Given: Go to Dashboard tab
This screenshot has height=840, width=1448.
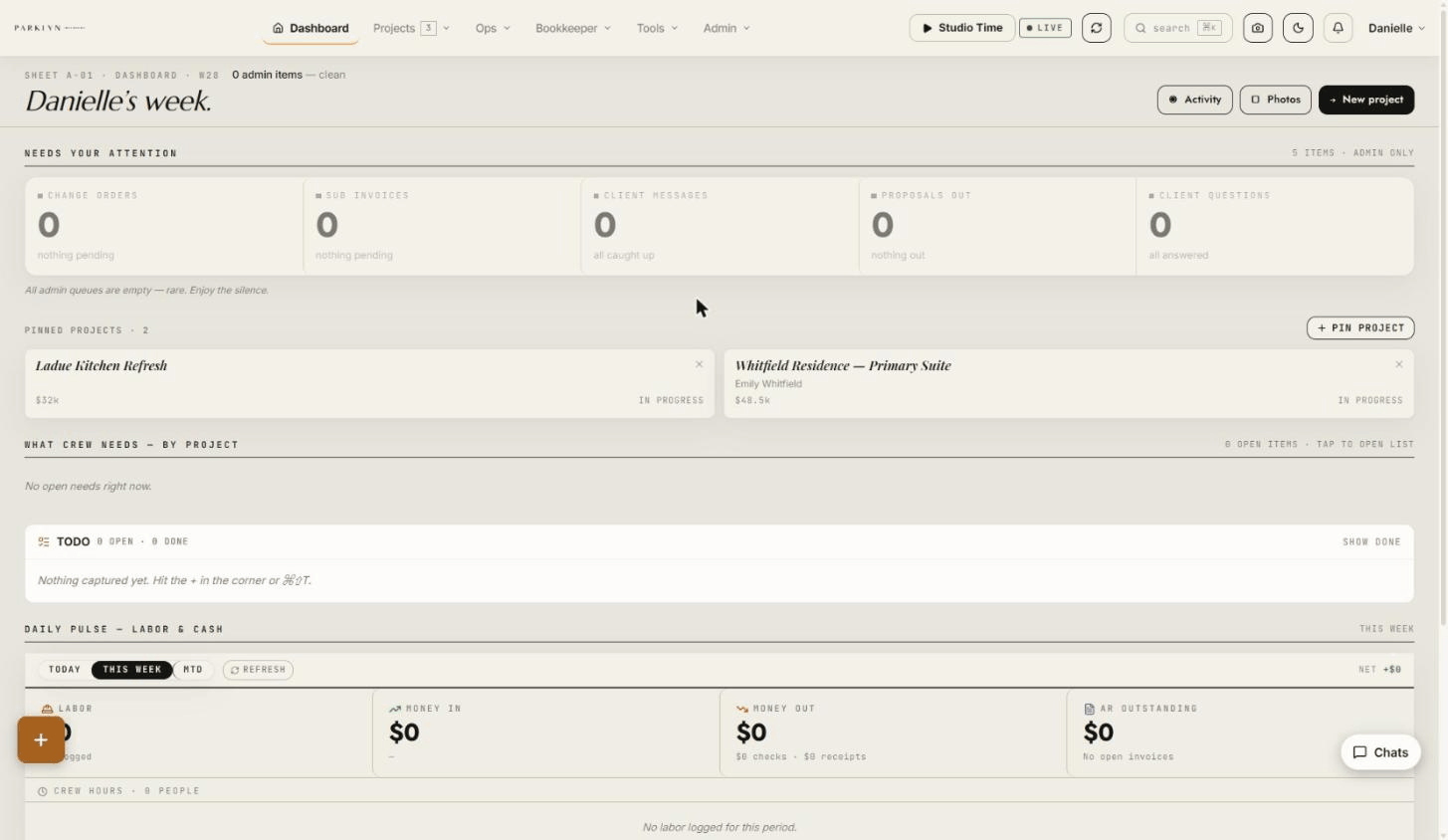Looking at the screenshot, I should coord(310,28).
